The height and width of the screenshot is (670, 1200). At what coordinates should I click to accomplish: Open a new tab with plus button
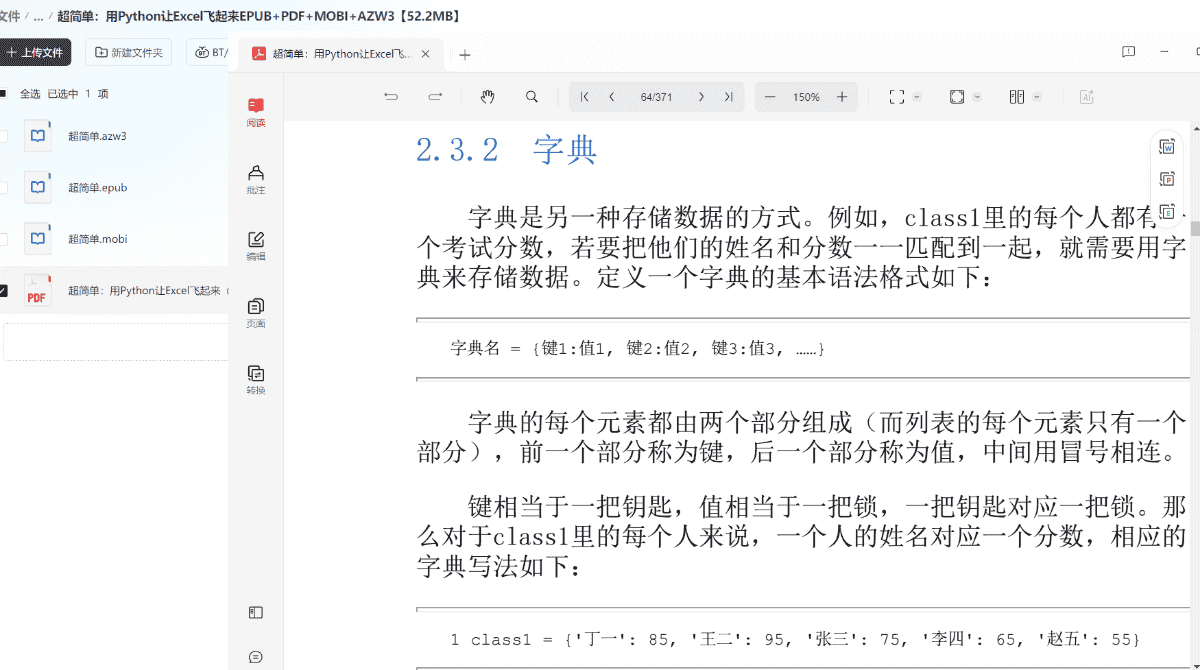tap(464, 55)
